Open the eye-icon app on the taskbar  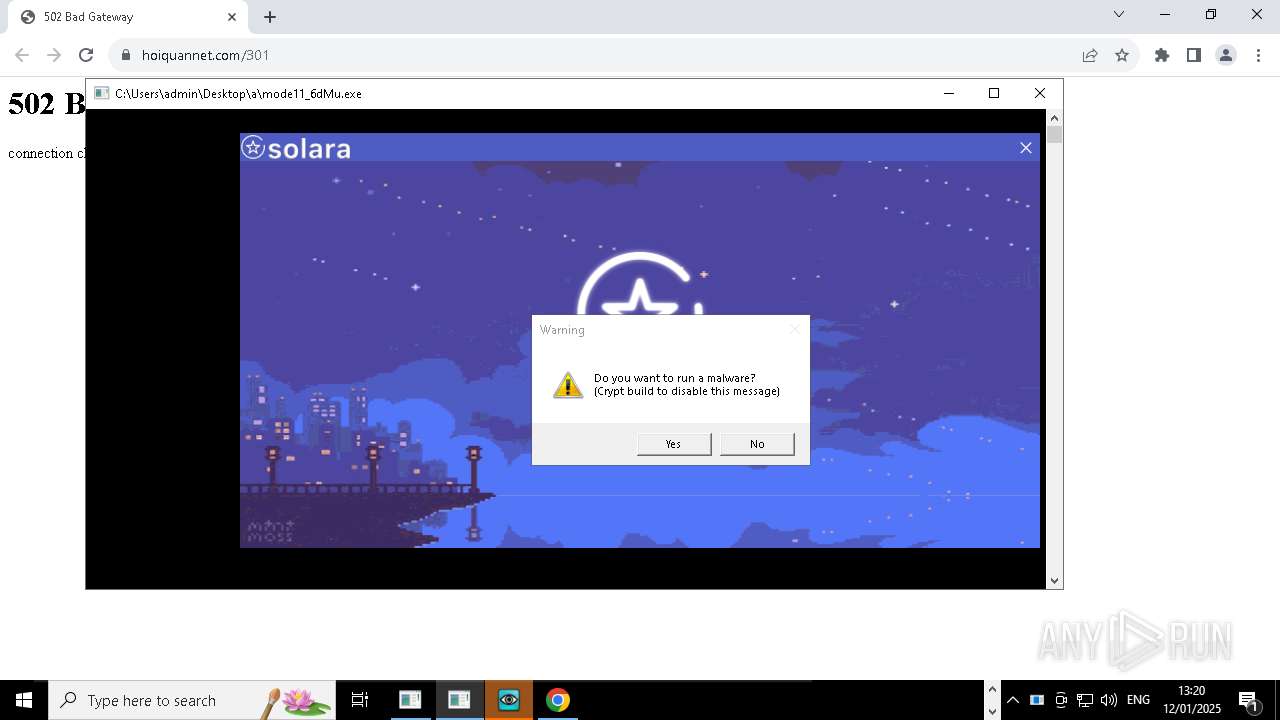click(509, 700)
